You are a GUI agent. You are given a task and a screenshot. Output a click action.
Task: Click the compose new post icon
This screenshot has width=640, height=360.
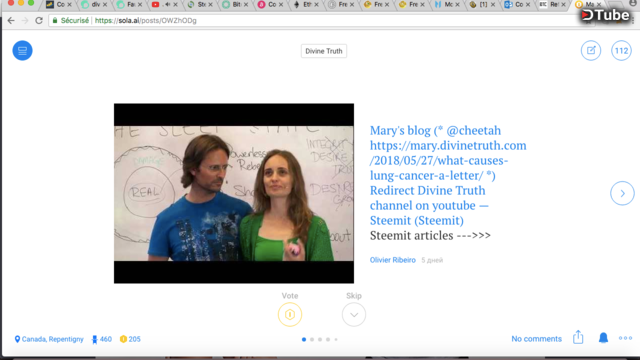(x=591, y=51)
